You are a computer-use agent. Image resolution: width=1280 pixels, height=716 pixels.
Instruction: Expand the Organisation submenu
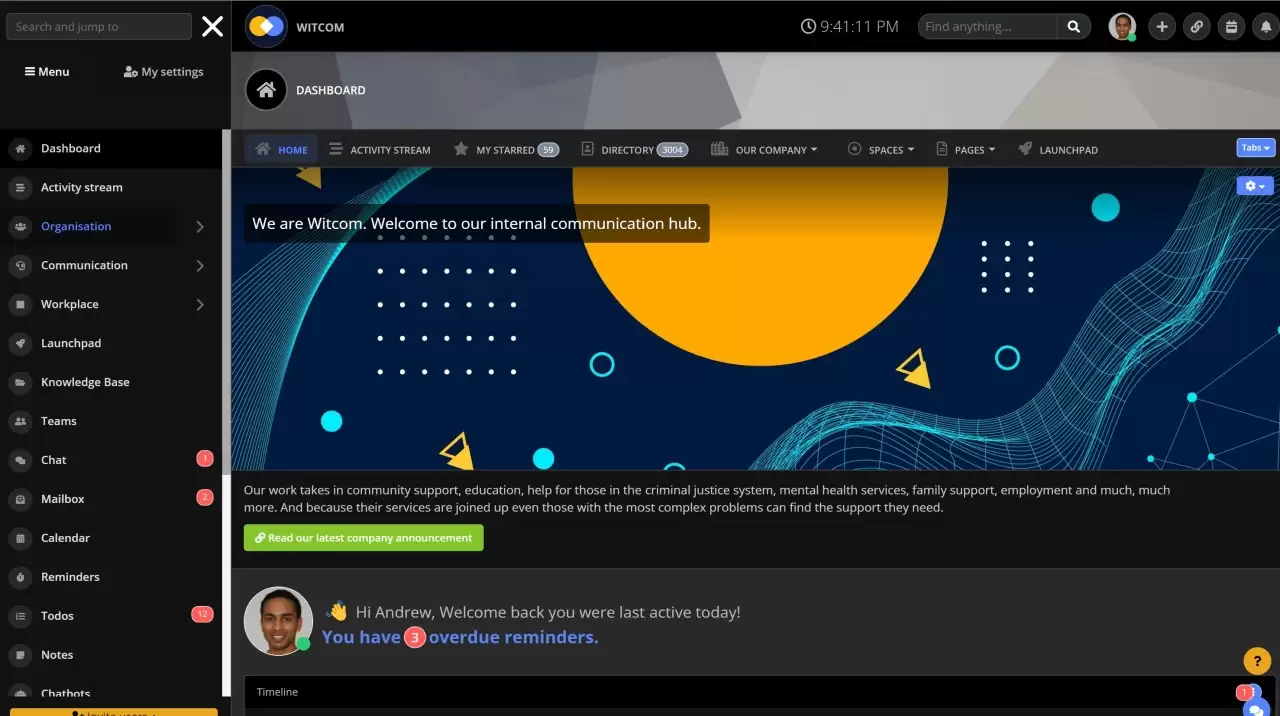(x=199, y=227)
